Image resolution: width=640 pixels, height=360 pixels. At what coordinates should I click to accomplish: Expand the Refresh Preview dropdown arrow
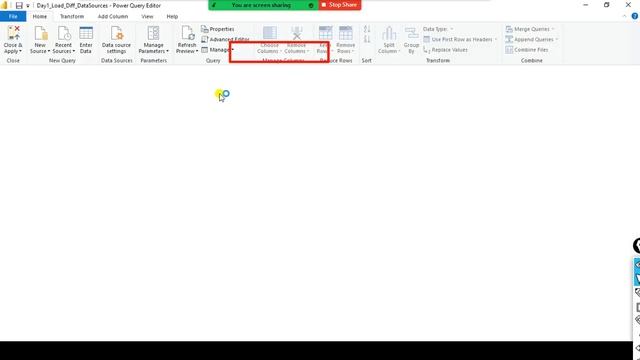point(197,51)
